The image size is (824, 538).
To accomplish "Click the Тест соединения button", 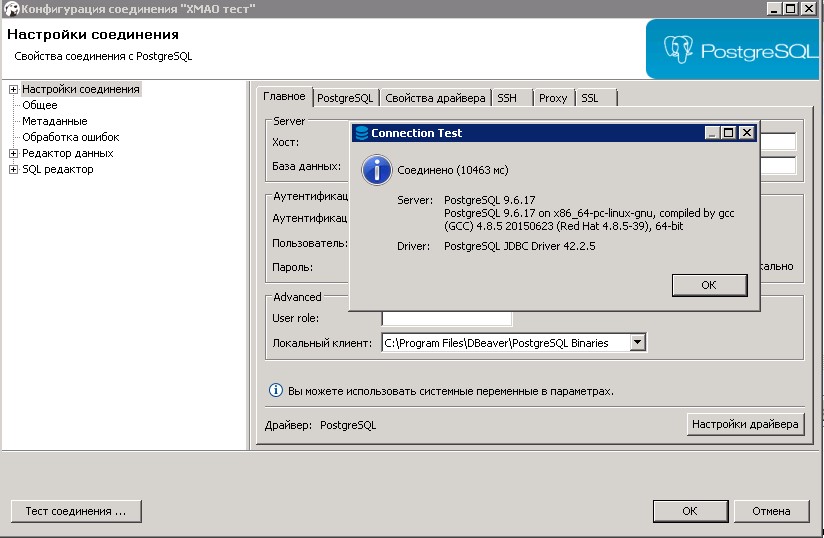I will (x=76, y=511).
